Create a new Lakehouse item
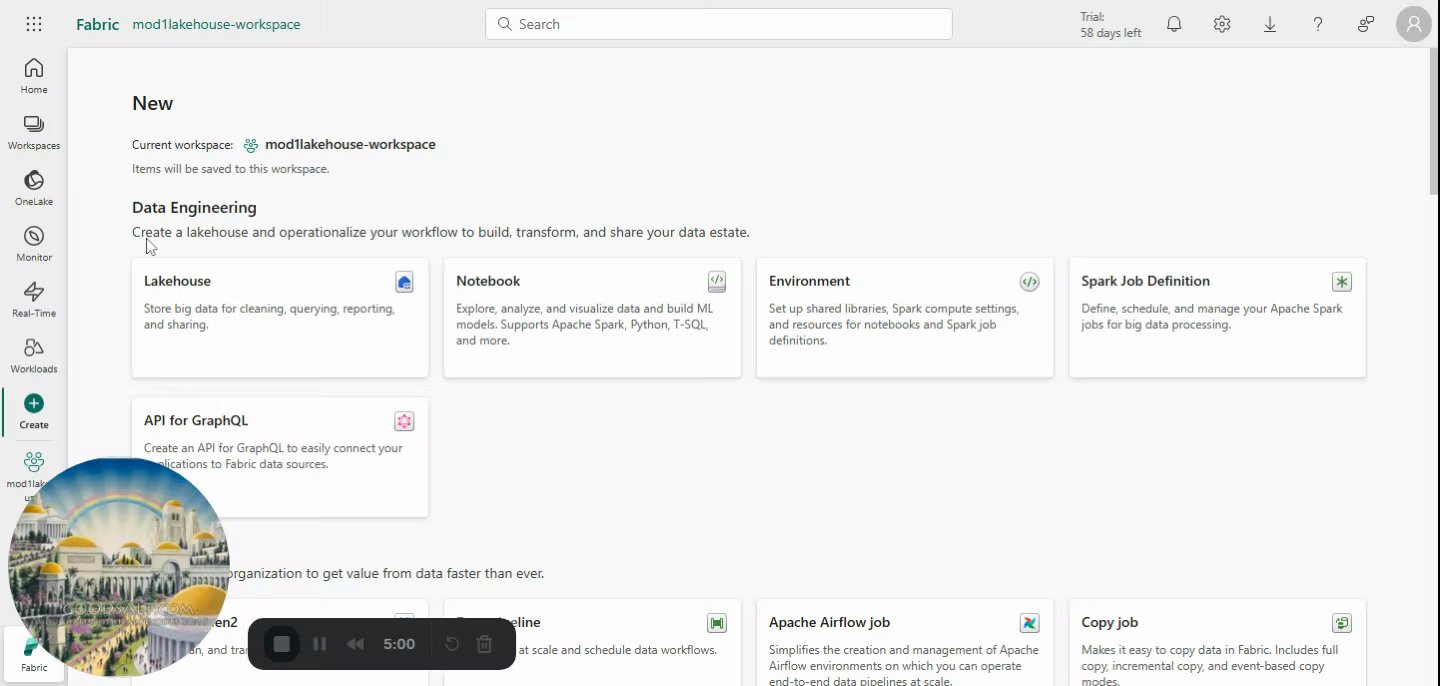 pyautogui.click(x=279, y=316)
